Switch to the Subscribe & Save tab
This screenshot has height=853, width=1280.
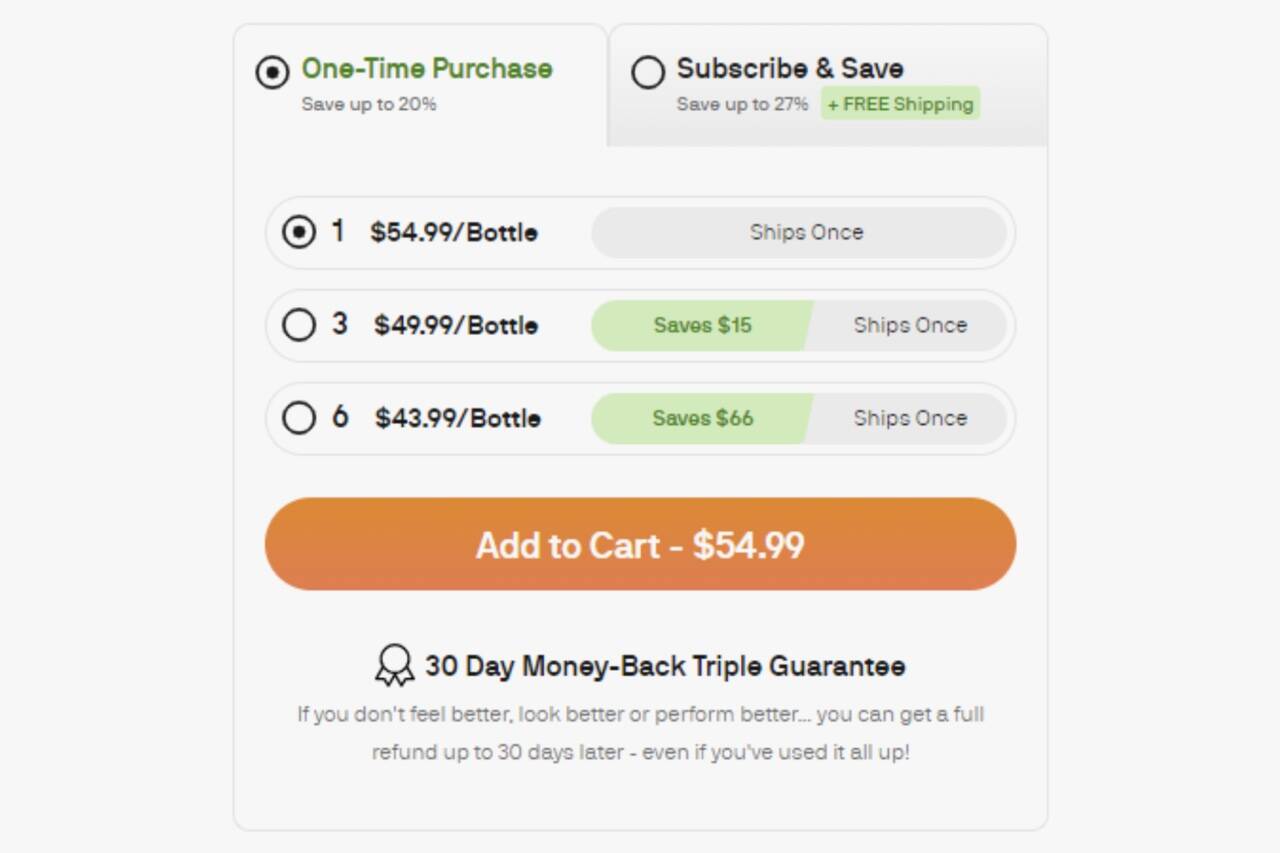point(790,69)
